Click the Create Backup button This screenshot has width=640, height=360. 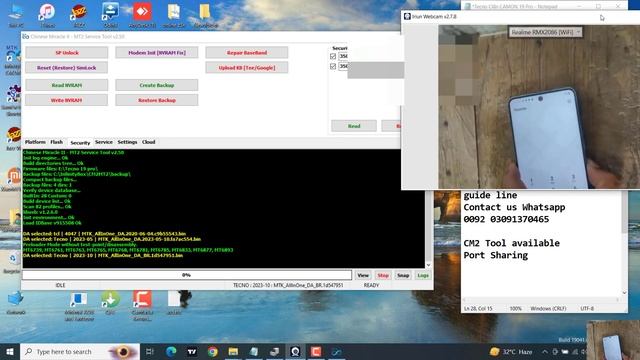(x=157, y=85)
